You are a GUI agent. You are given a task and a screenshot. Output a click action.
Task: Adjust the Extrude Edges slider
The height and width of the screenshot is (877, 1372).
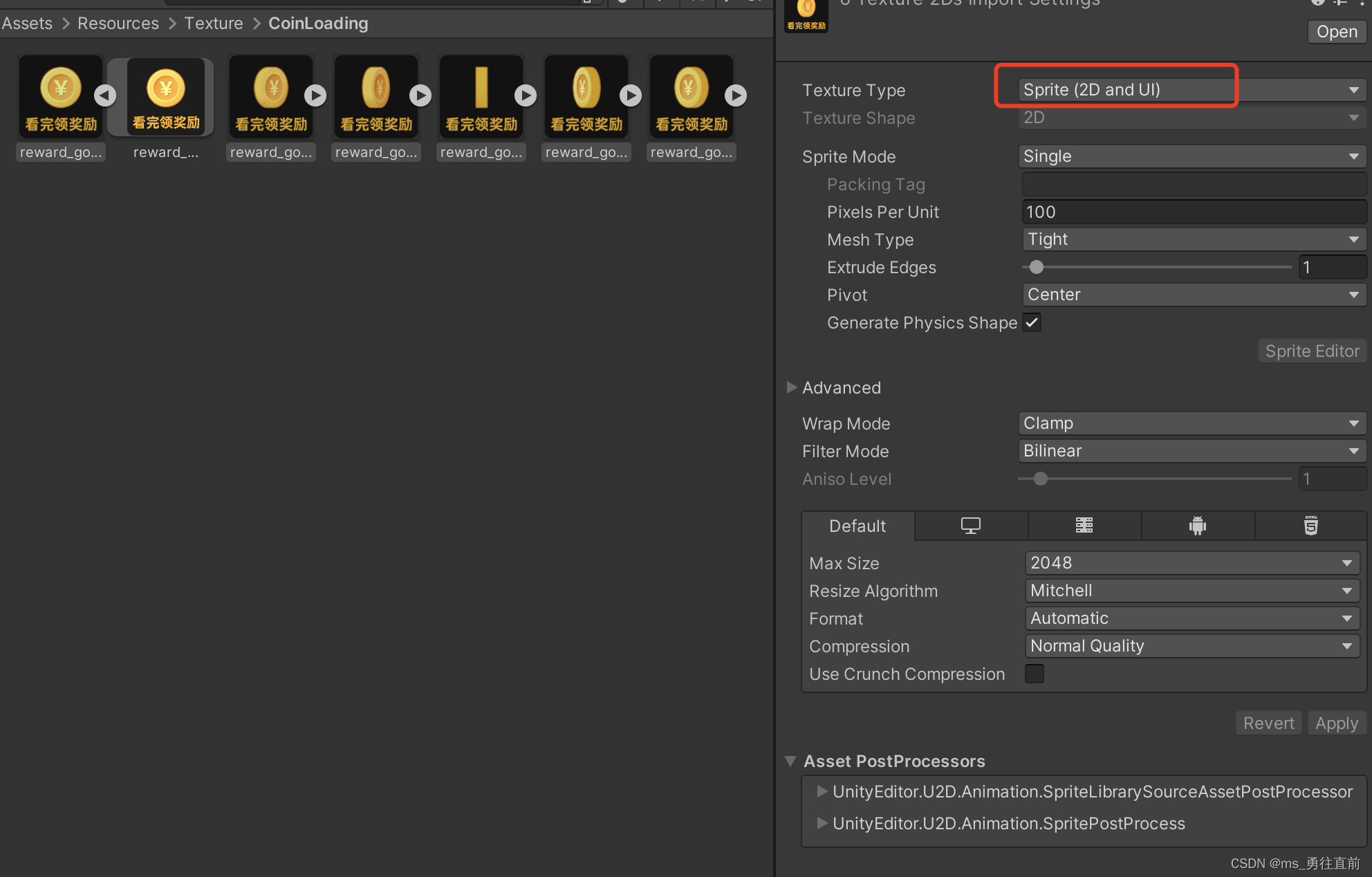[1037, 267]
